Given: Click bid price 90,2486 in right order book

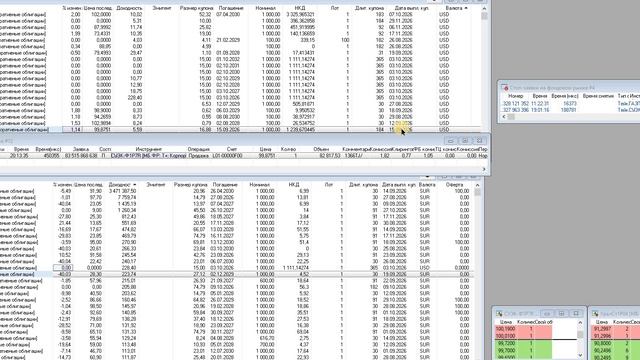Looking at the screenshot, I should coord(602,351).
